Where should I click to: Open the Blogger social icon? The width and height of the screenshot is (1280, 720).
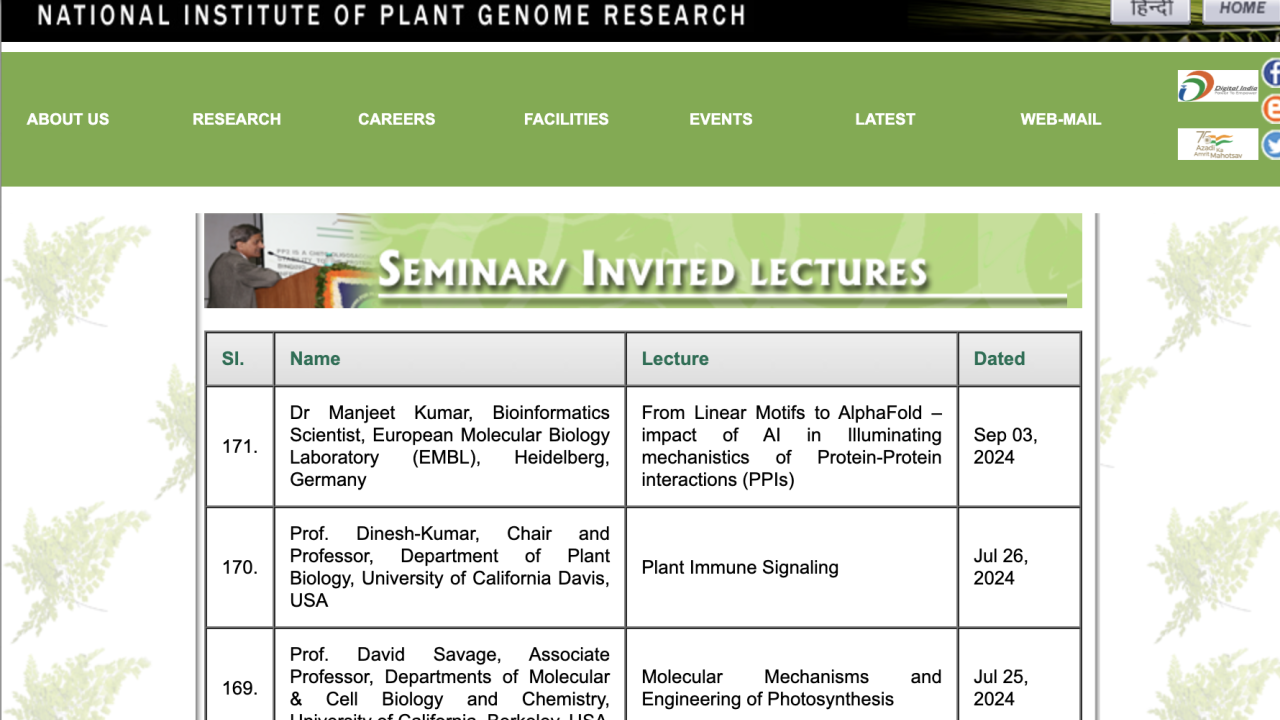(1271, 108)
